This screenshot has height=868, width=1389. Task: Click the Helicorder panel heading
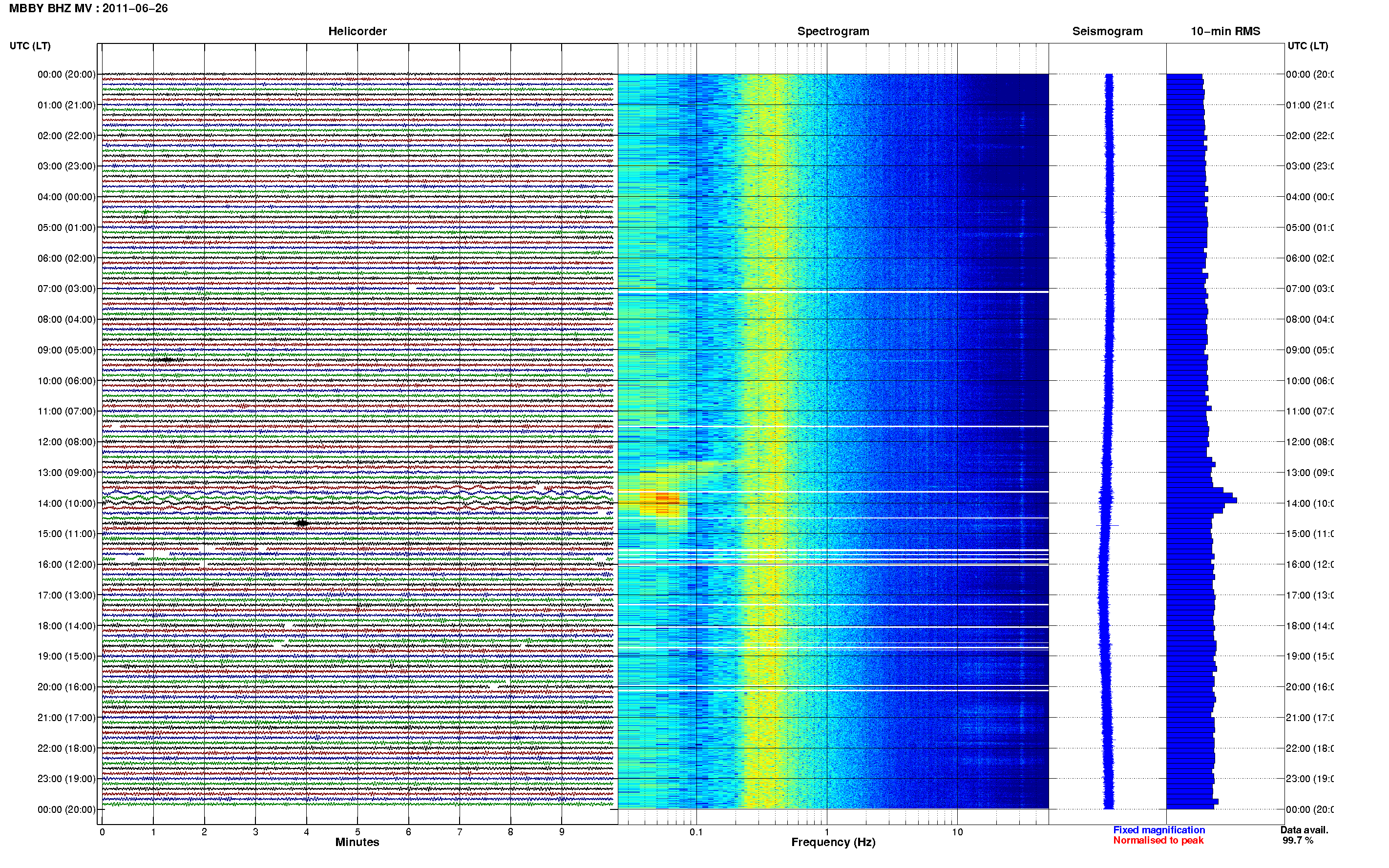[x=357, y=31]
